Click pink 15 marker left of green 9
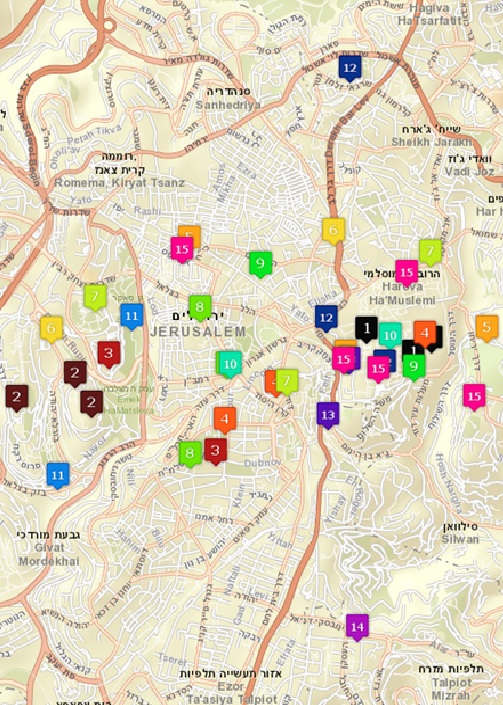The image size is (503, 705). (378, 369)
